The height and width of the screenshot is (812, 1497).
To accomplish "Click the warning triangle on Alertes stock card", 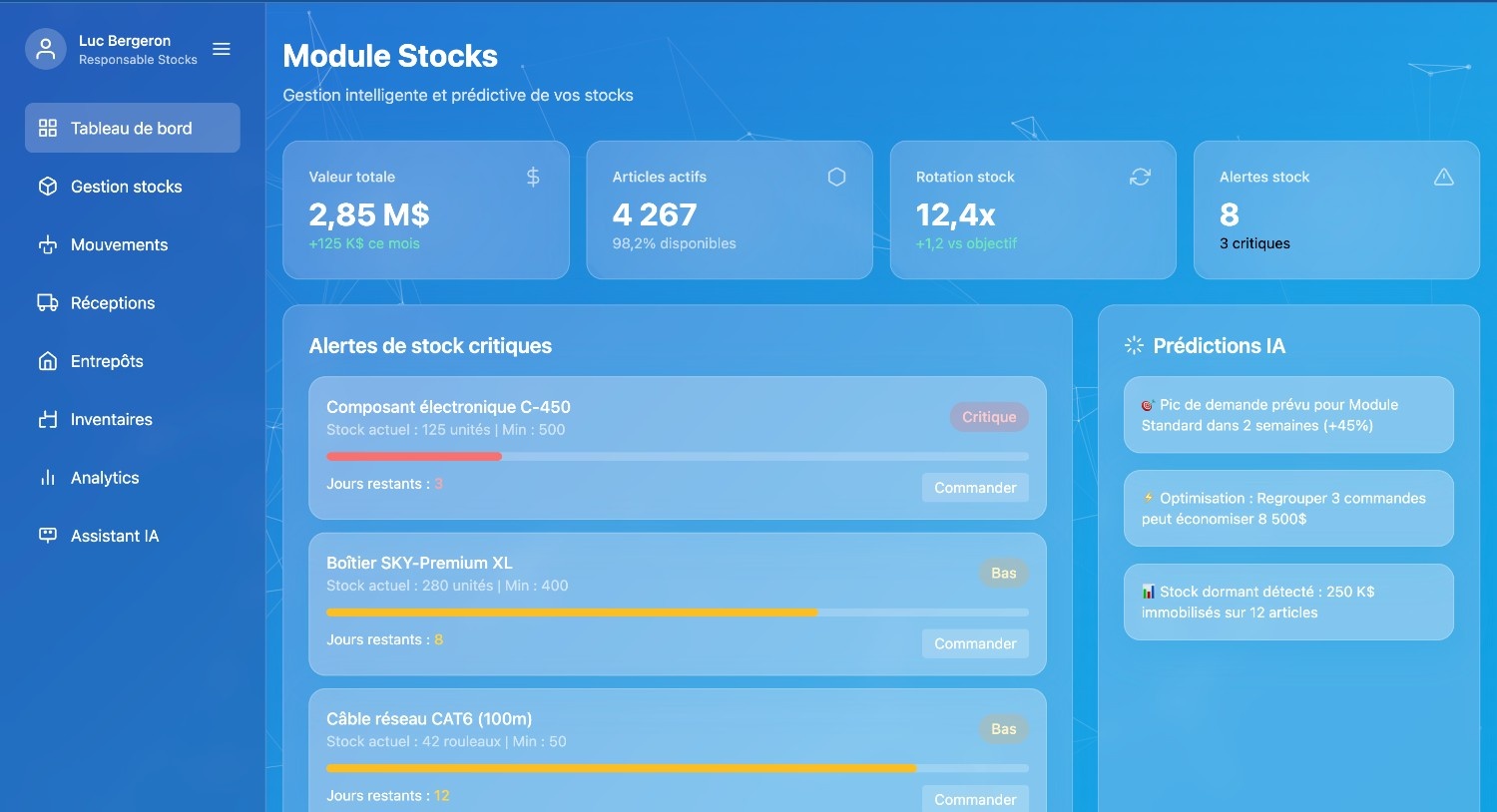I will point(1443,177).
